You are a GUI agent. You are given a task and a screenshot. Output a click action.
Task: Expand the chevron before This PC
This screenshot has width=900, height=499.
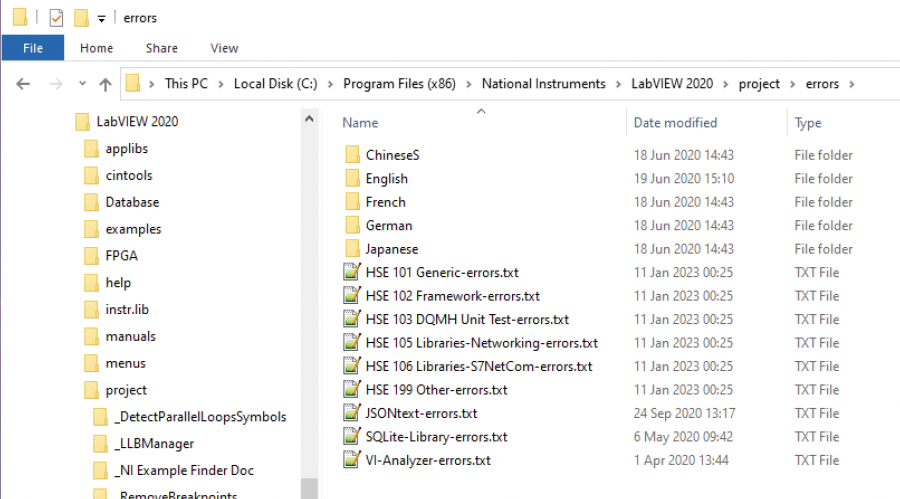(152, 84)
